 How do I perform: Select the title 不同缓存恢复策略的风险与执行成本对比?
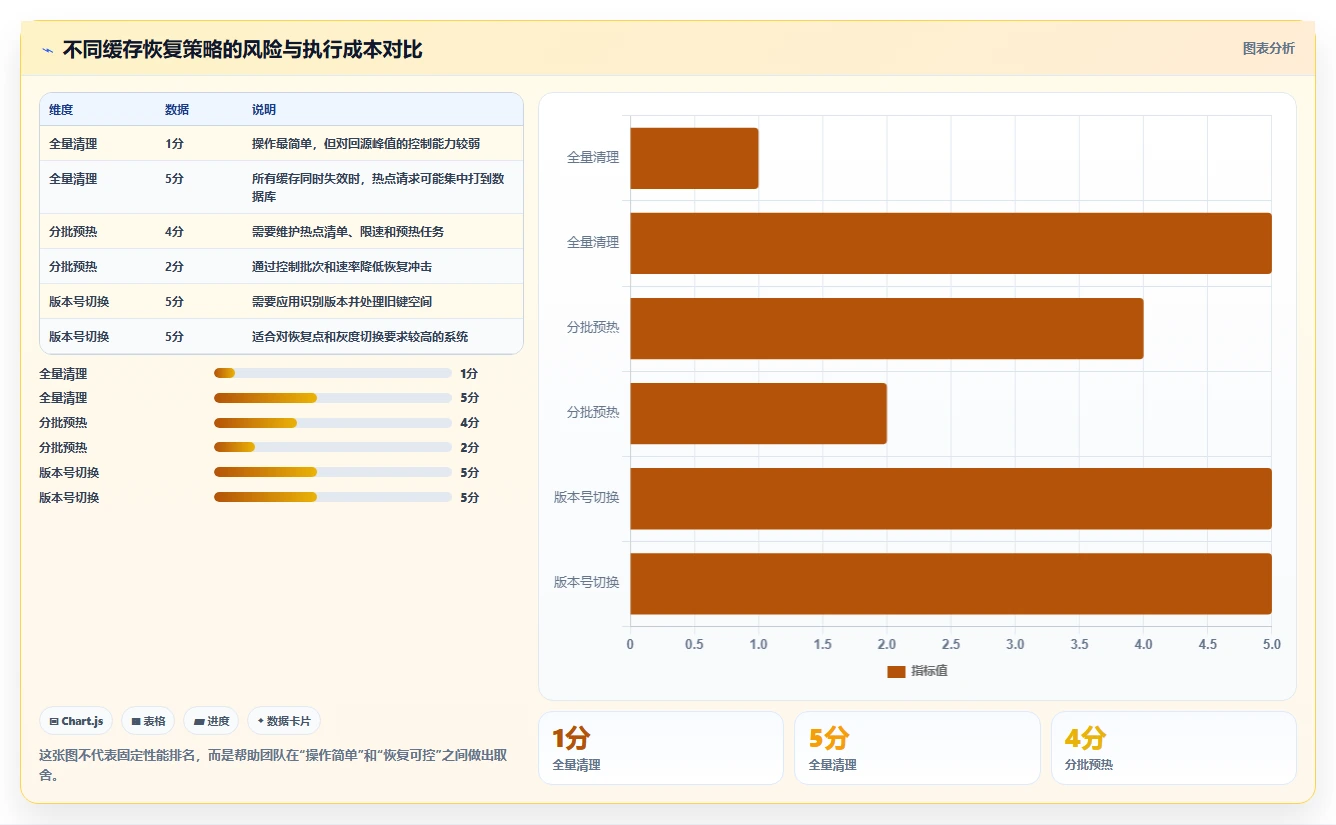(x=243, y=49)
